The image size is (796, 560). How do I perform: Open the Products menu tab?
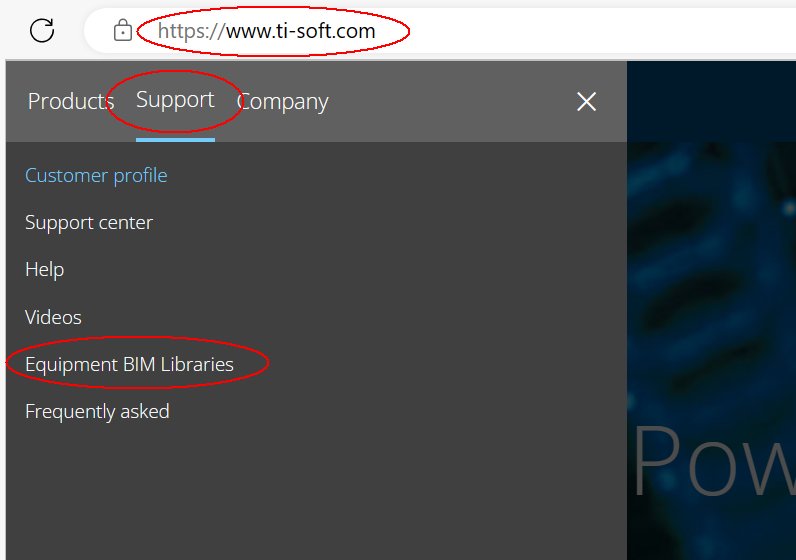coord(70,102)
